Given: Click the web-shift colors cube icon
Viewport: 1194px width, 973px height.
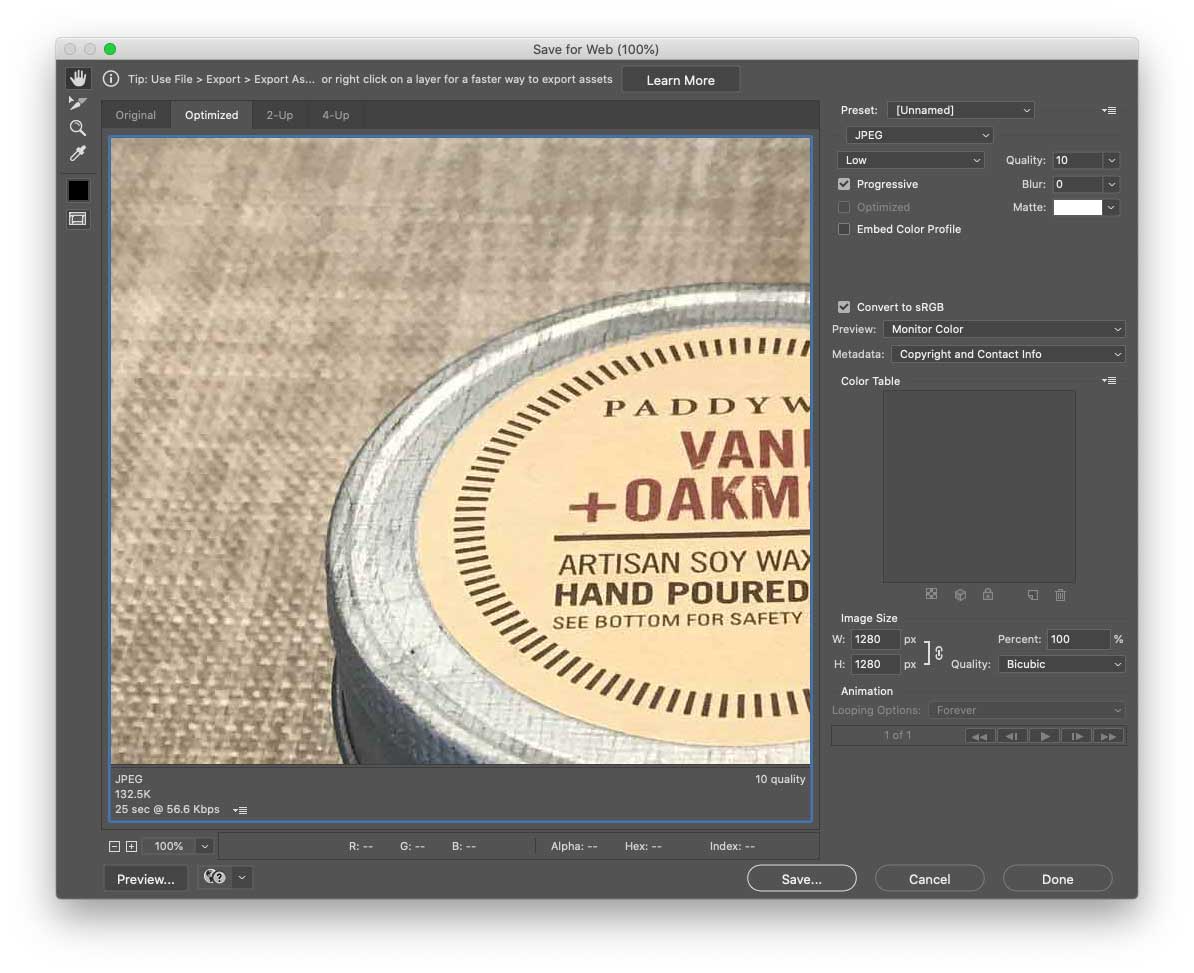Looking at the screenshot, I should pyautogui.click(x=960, y=595).
